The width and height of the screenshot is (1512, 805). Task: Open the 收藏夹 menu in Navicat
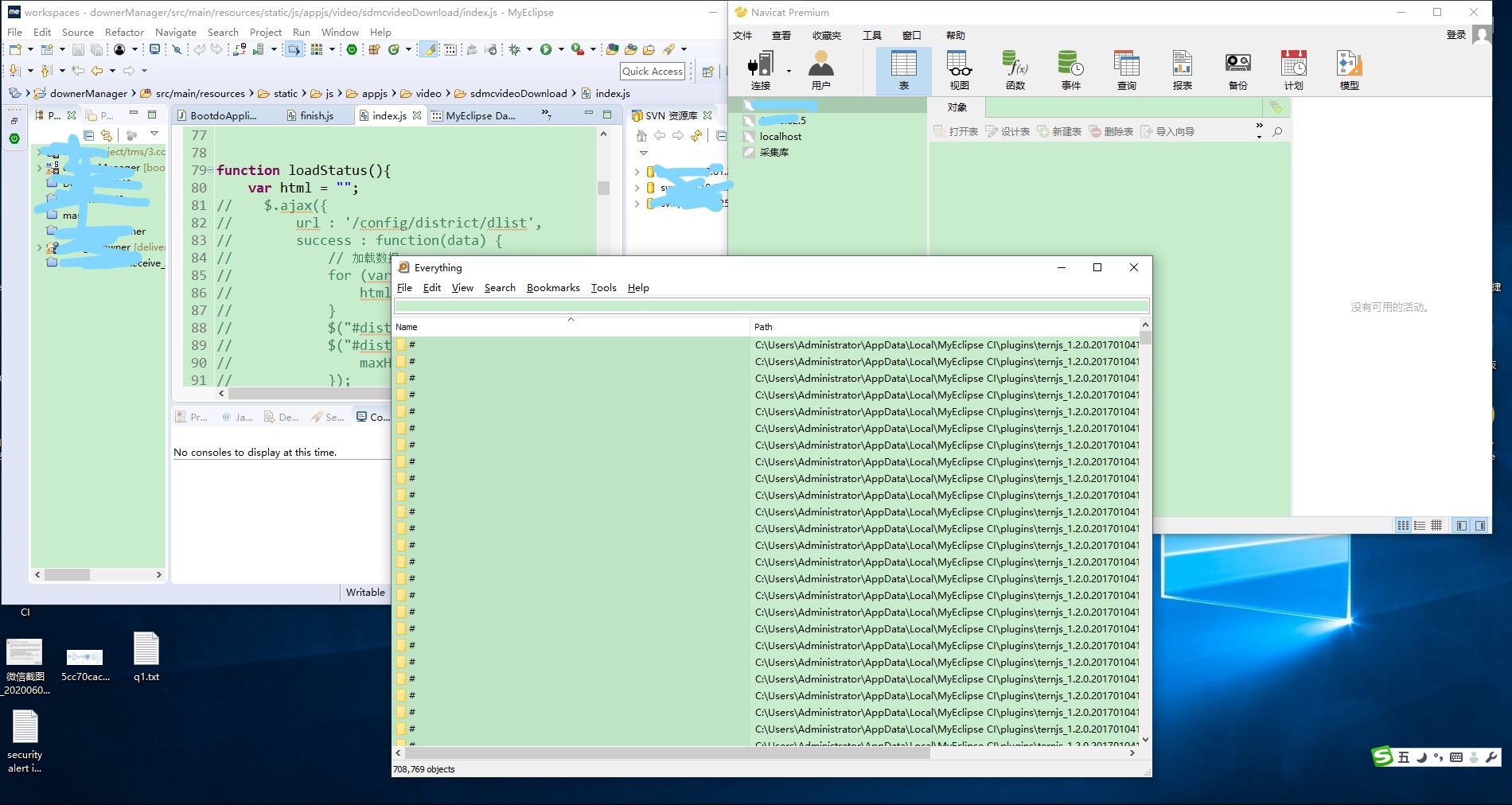827,36
